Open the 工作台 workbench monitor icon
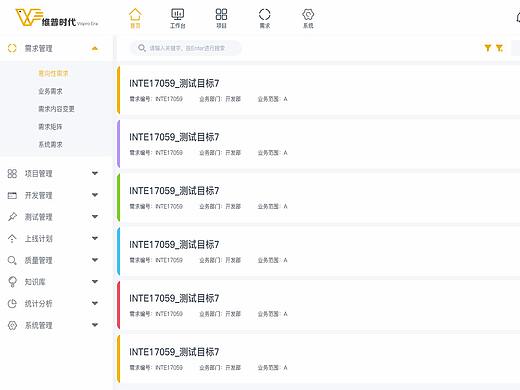 [x=178, y=14]
